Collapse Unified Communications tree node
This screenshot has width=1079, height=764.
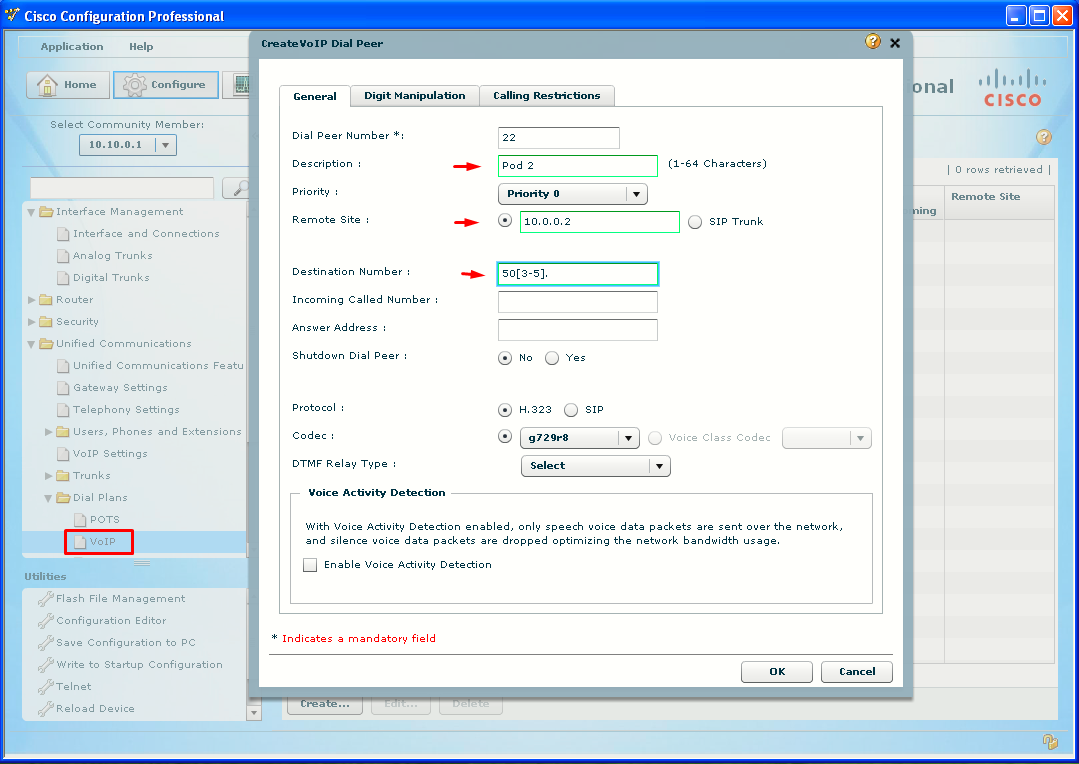(31, 344)
